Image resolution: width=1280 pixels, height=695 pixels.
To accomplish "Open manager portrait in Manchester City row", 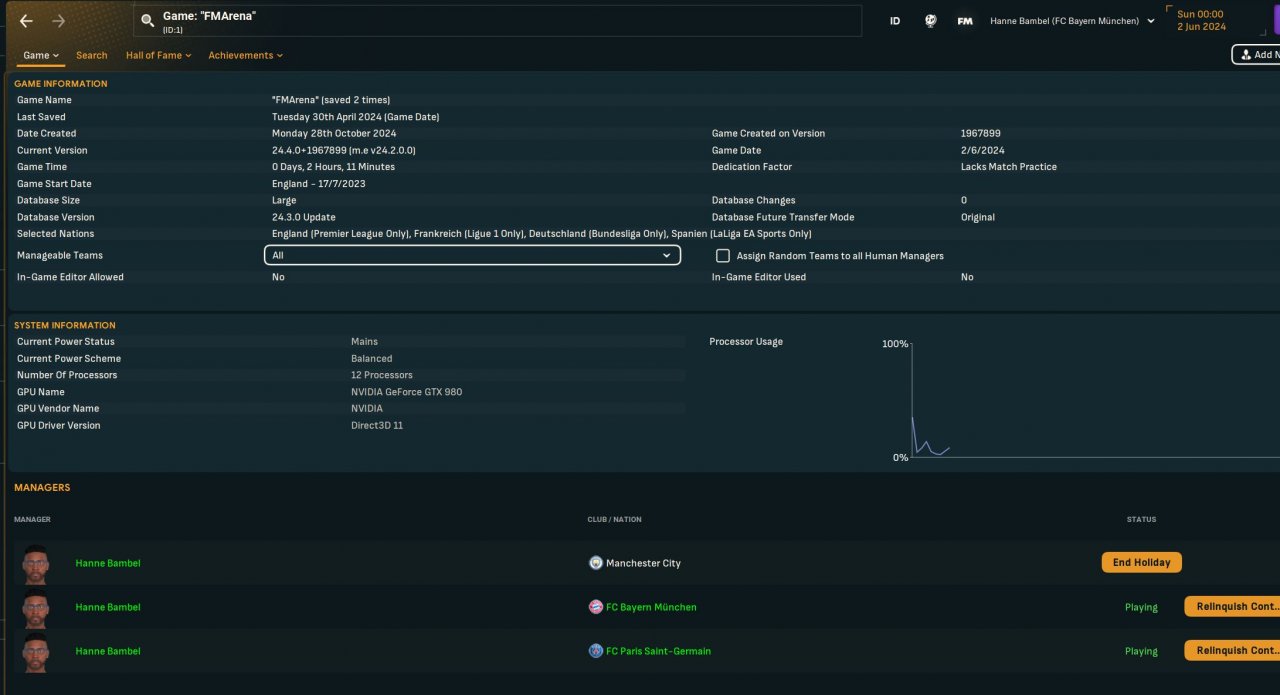I will click(35, 564).
